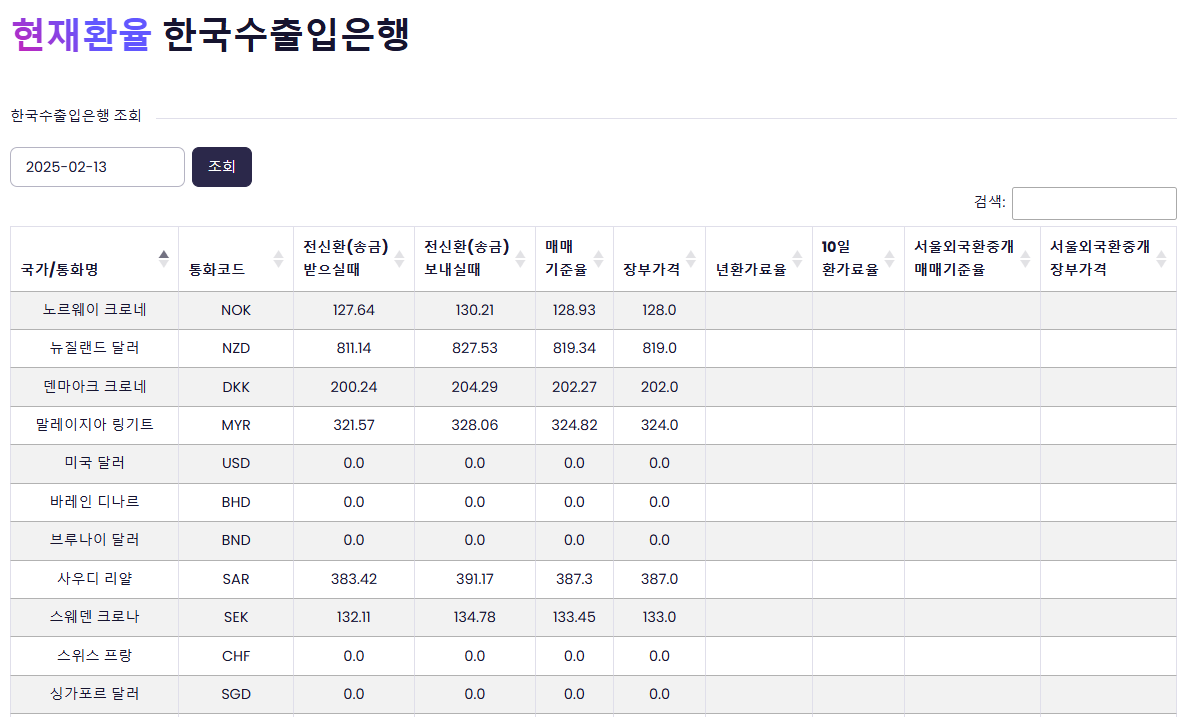Click the USD currency code
This screenshot has height=717, width=1181.
click(236, 464)
